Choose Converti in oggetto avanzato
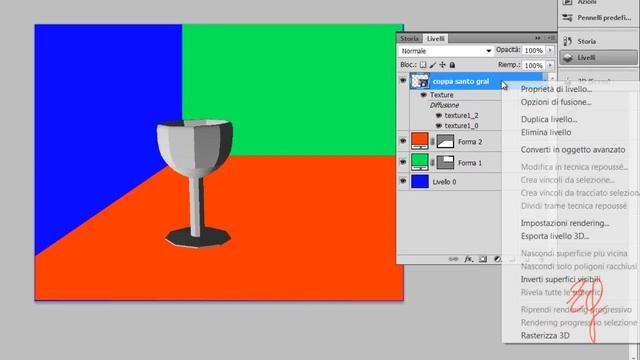 coord(573,149)
